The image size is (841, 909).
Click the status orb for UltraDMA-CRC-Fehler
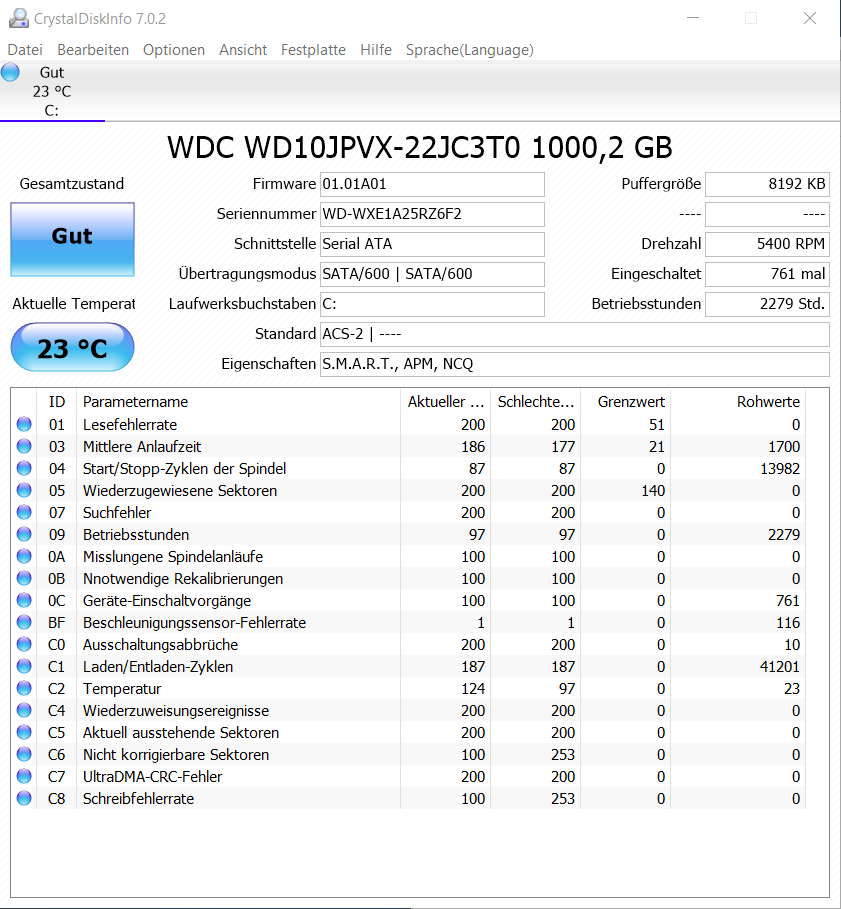[24, 777]
